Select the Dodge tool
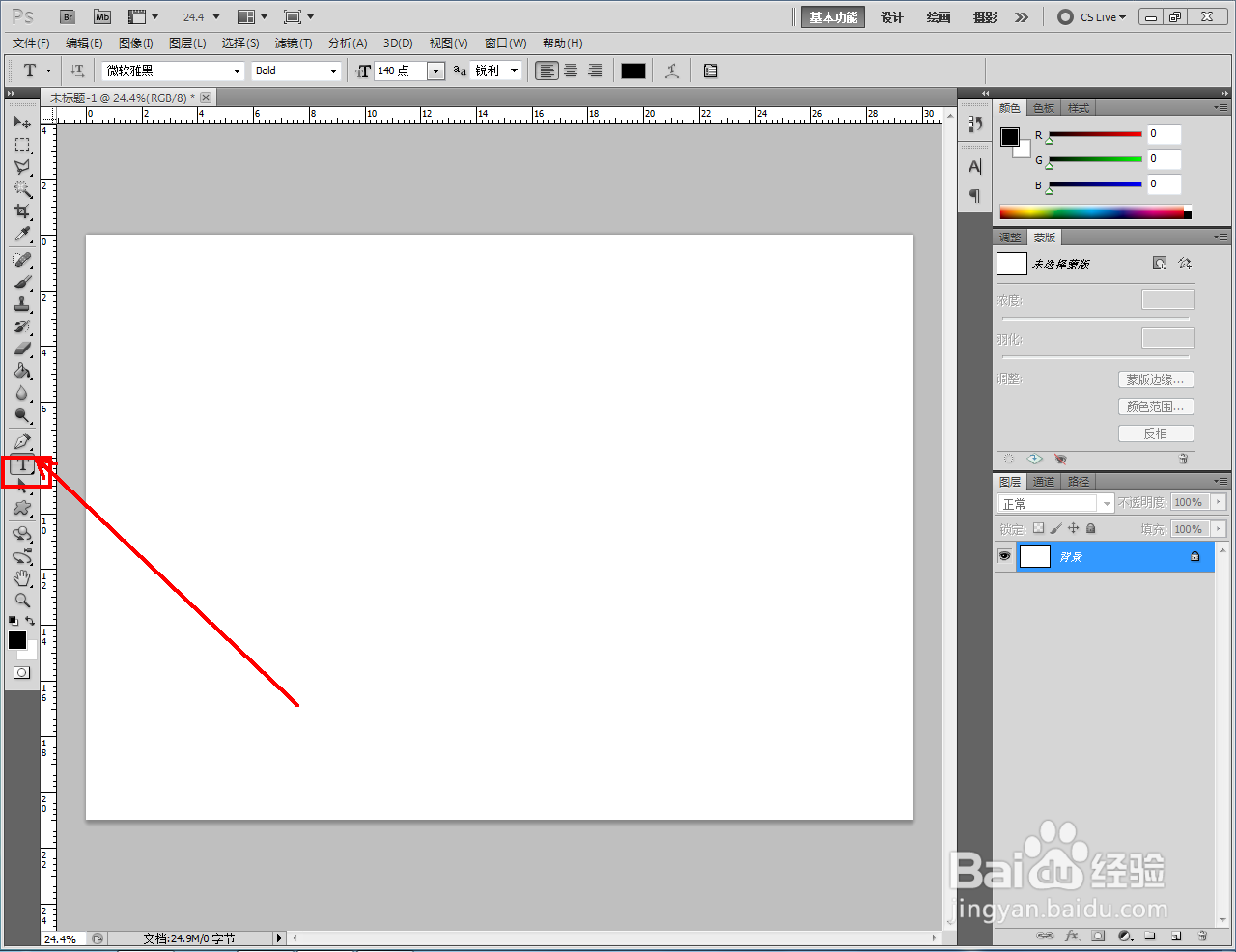 tap(22, 415)
